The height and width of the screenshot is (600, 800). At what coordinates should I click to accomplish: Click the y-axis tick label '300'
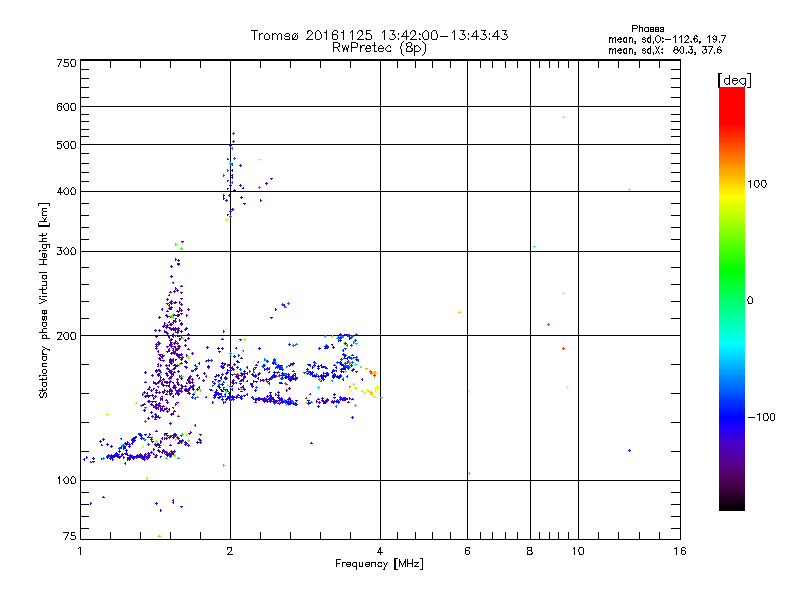pos(67,252)
